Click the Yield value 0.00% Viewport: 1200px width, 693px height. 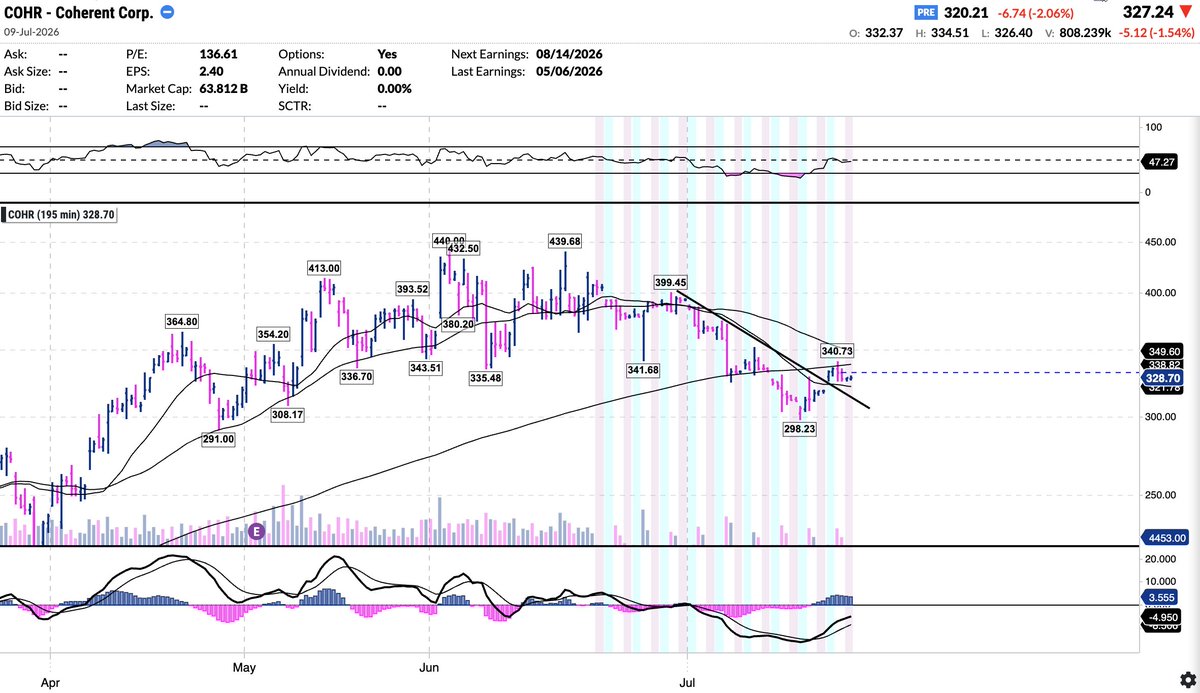pyautogui.click(x=396, y=88)
